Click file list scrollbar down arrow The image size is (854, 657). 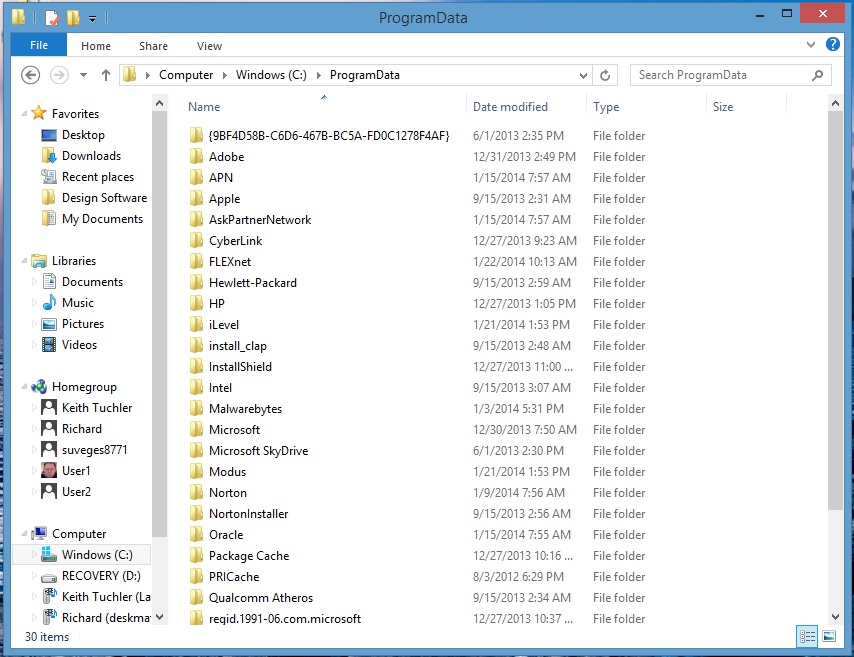click(835, 617)
